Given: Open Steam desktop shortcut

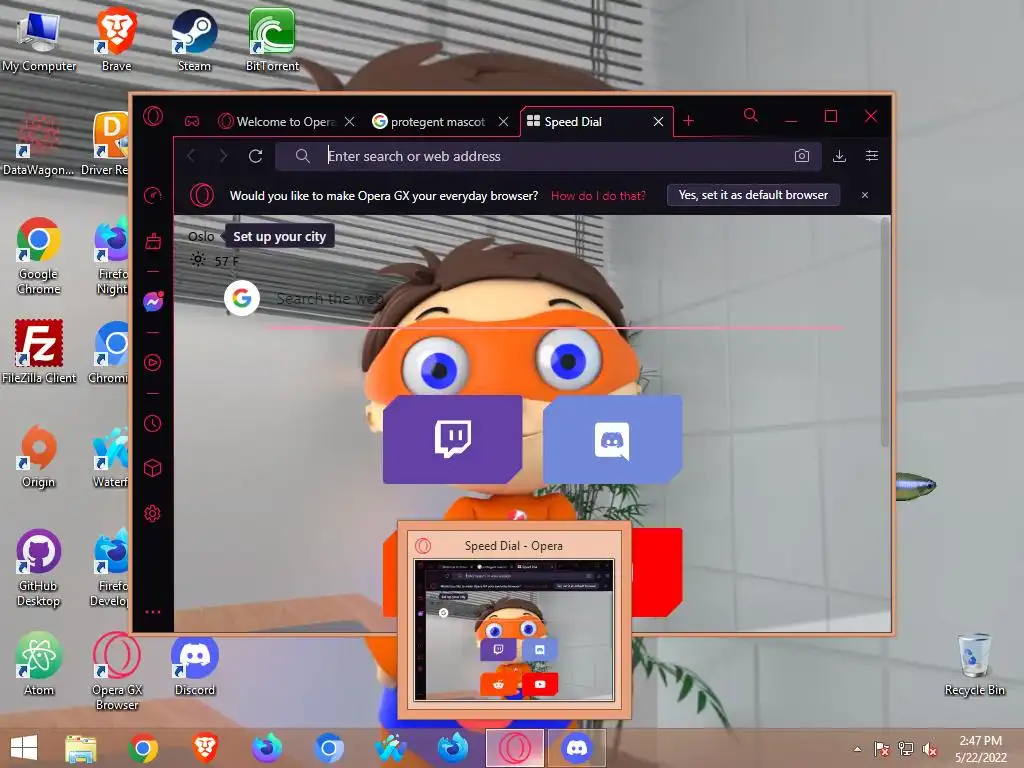Looking at the screenshot, I should [194, 40].
